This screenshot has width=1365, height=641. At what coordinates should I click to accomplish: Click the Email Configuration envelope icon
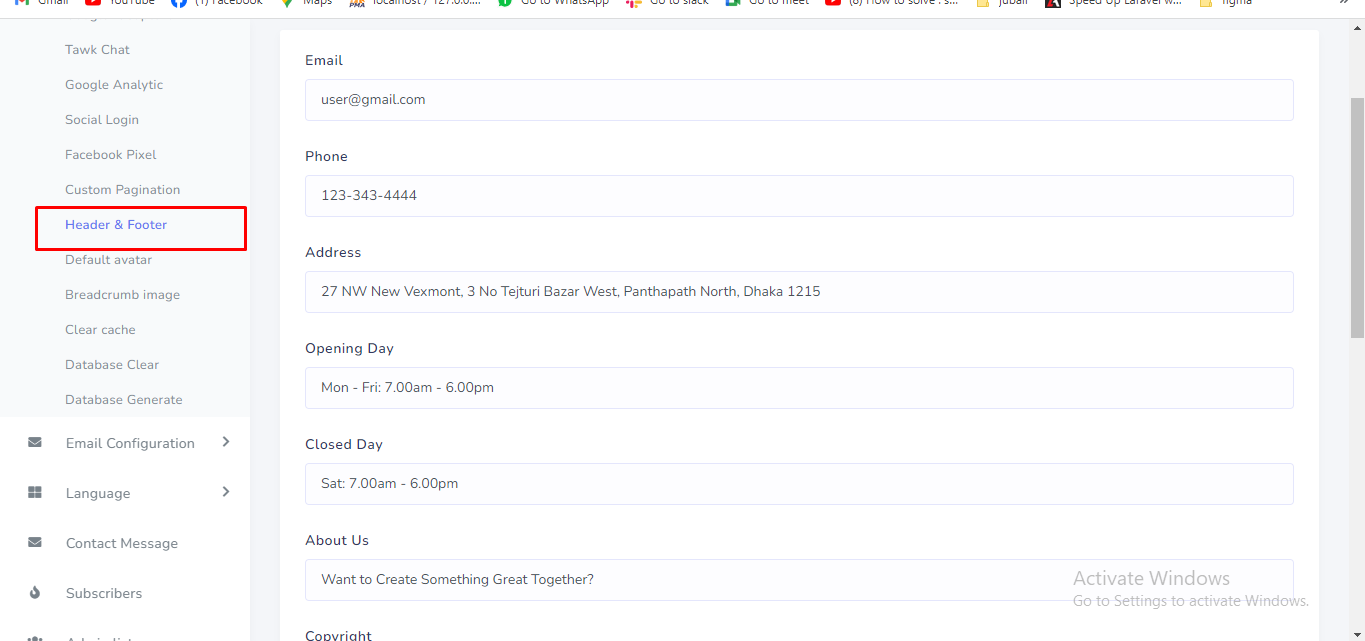coord(35,443)
